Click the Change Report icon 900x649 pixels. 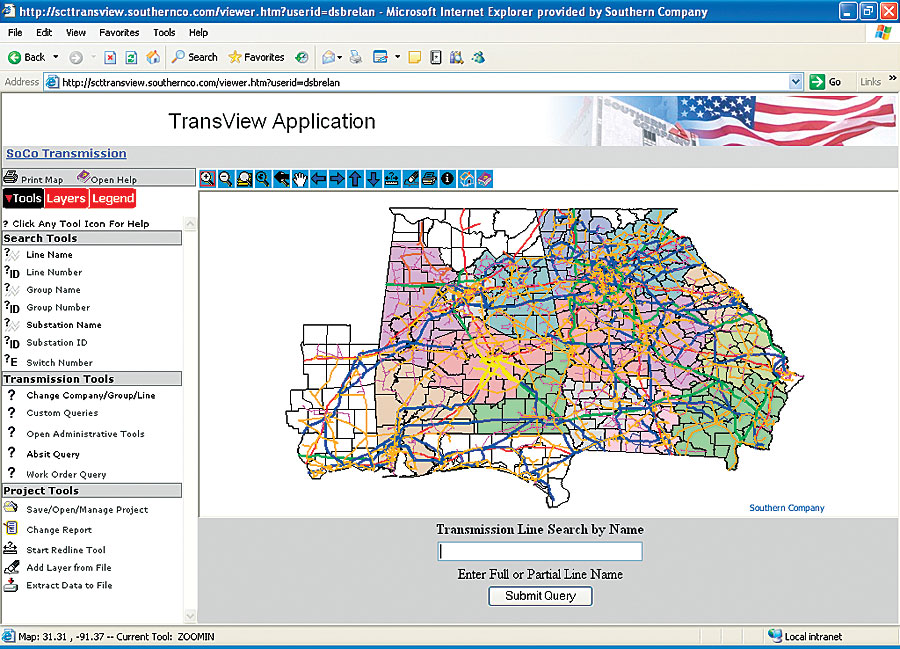(x=11, y=527)
